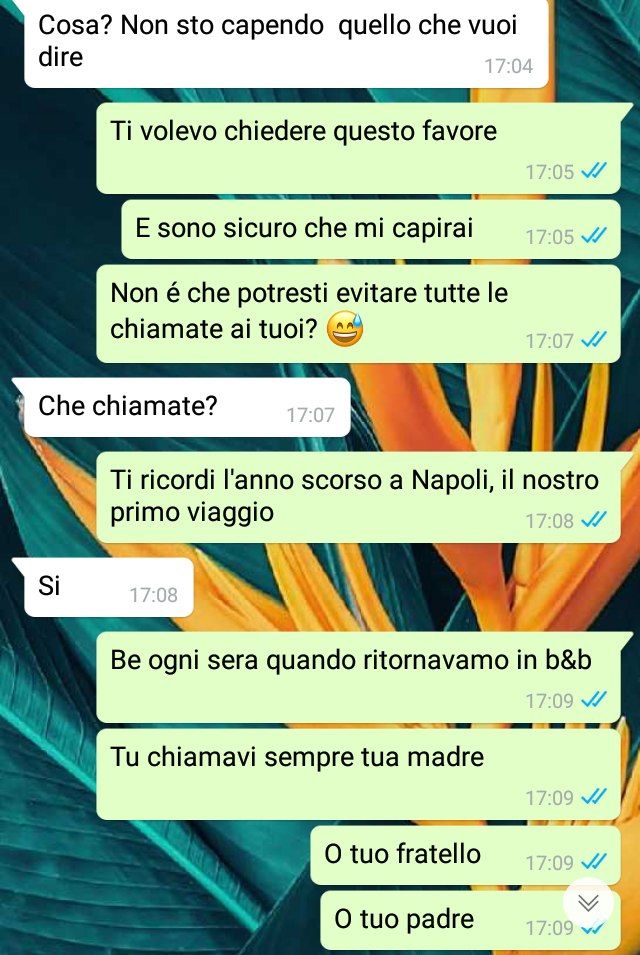Tap the 'O tuo padre' bubble

tap(470, 920)
